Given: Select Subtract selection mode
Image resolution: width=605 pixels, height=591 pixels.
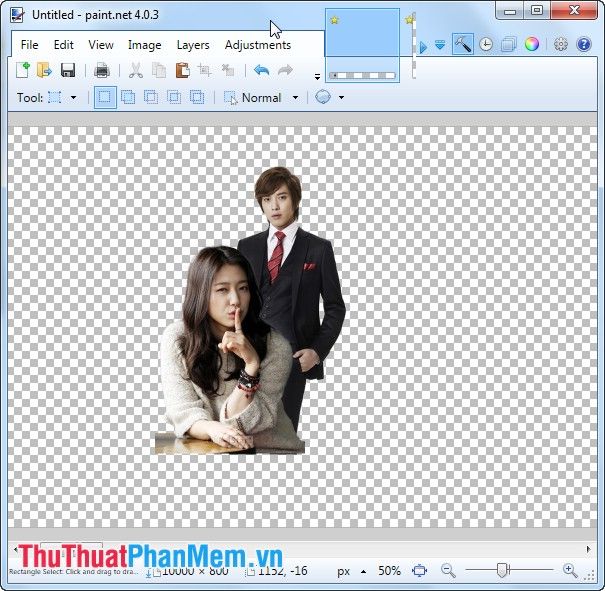Looking at the screenshot, I should pyautogui.click(x=150, y=97).
